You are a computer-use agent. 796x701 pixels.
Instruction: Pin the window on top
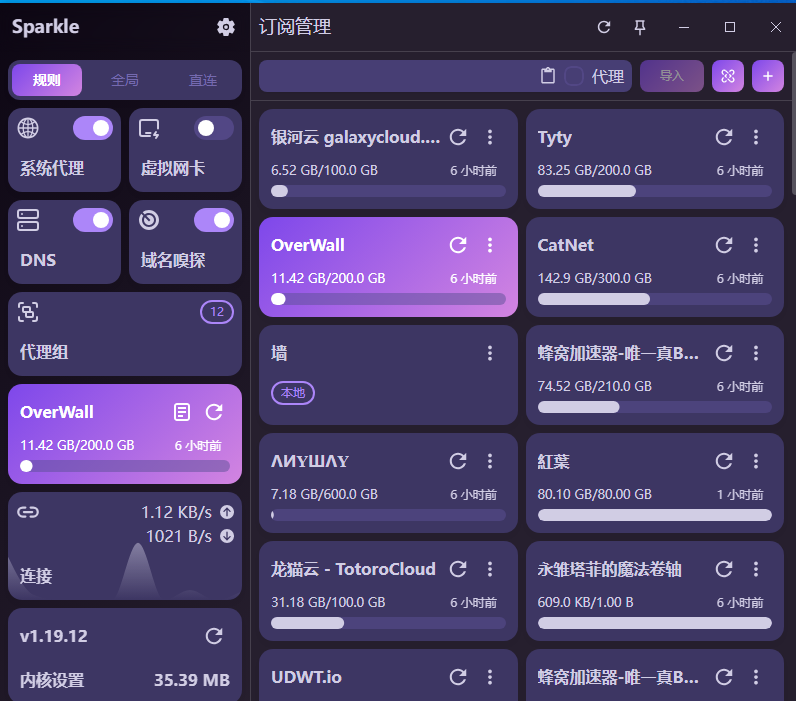tap(640, 27)
